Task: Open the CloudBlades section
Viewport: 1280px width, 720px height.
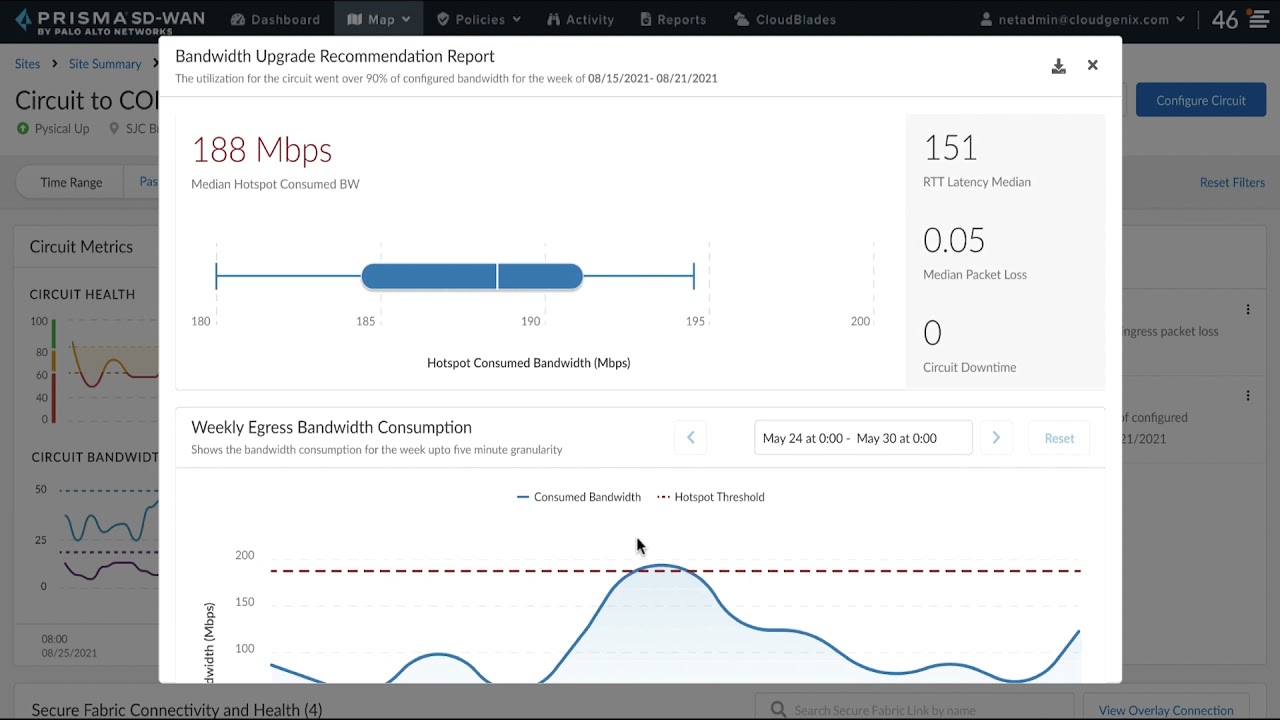Action: tap(785, 19)
